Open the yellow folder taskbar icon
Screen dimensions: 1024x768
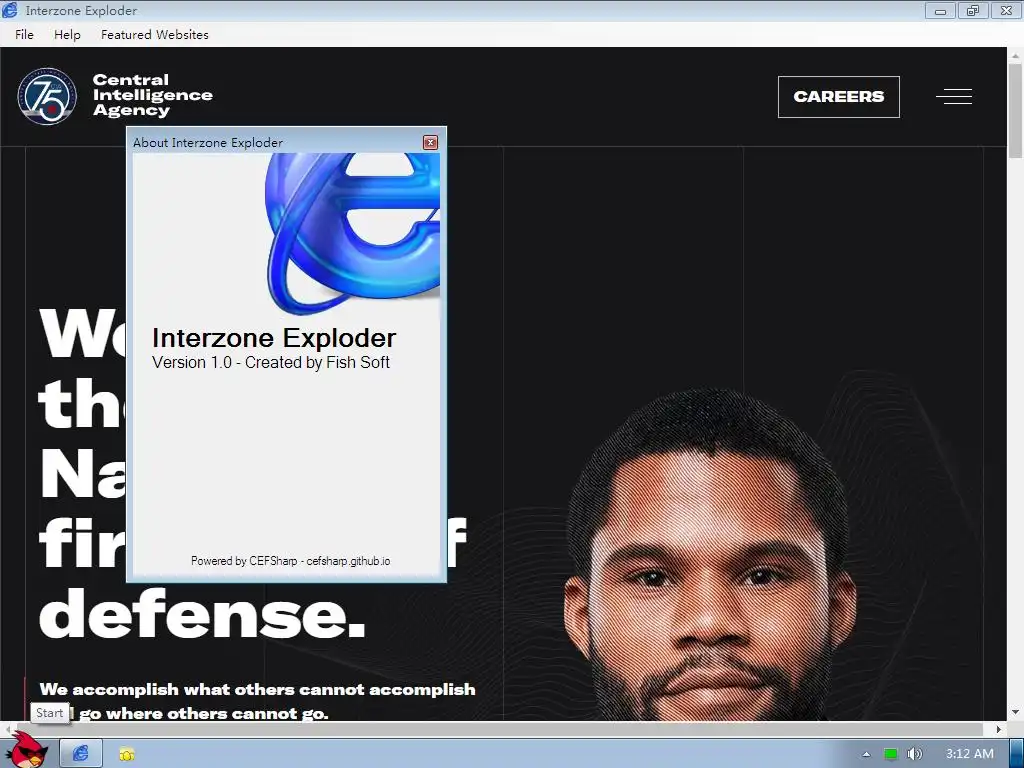coord(127,754)
